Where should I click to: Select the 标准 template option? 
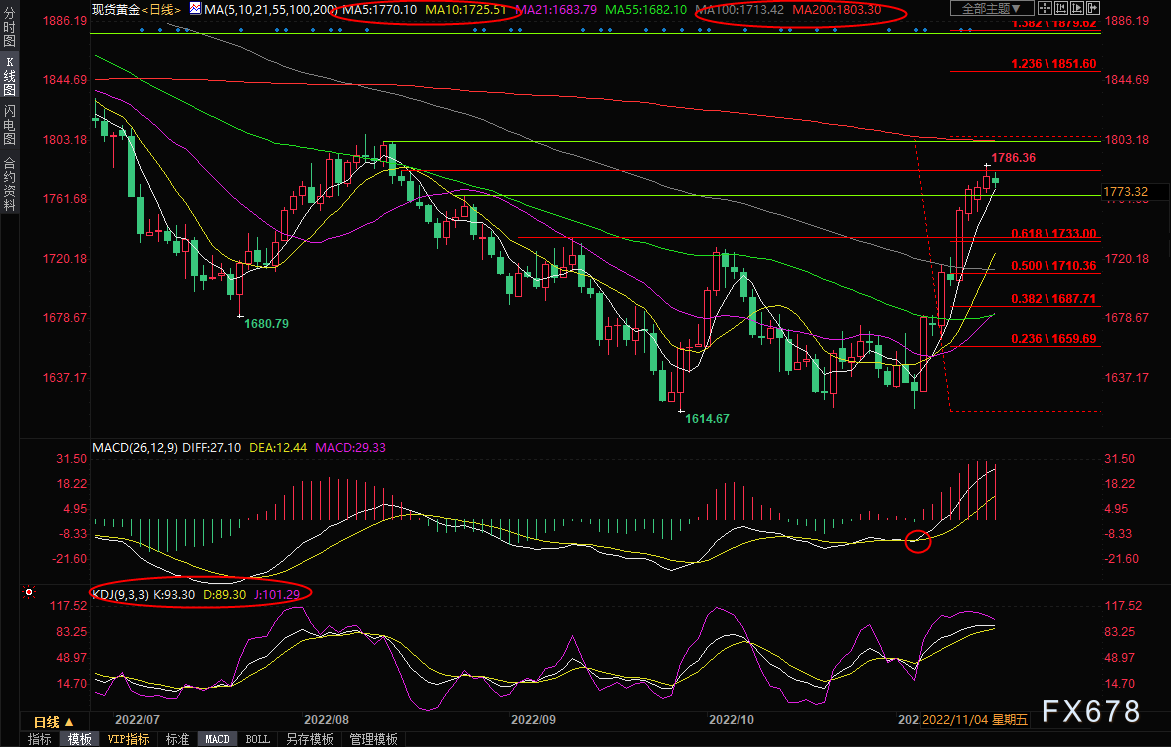point(177,739)
